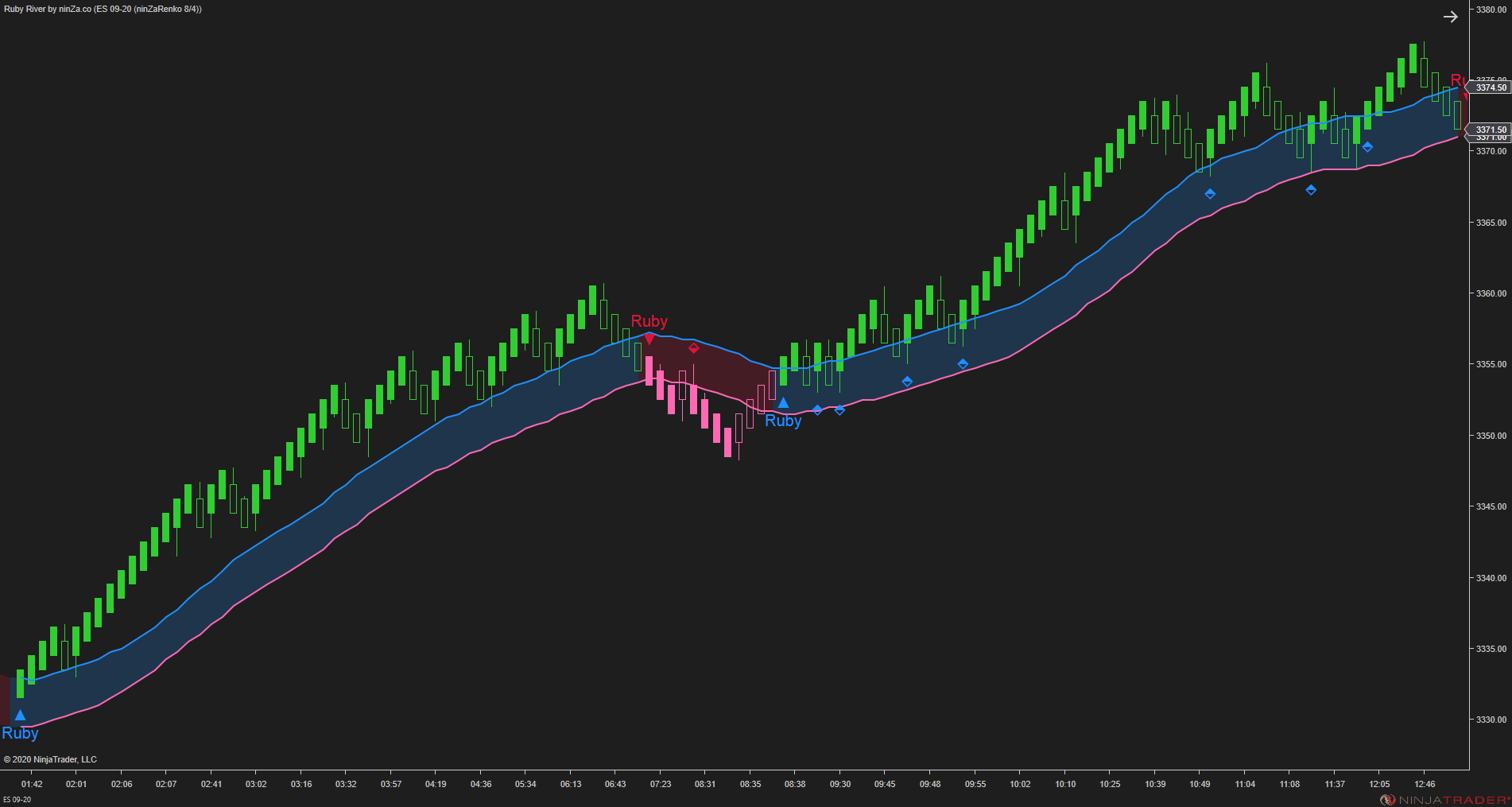Screen dimensions: 1512x807
Task: Click the © 2020 NinjaTrader, LLC text
Action: click(x=52, y=759)
